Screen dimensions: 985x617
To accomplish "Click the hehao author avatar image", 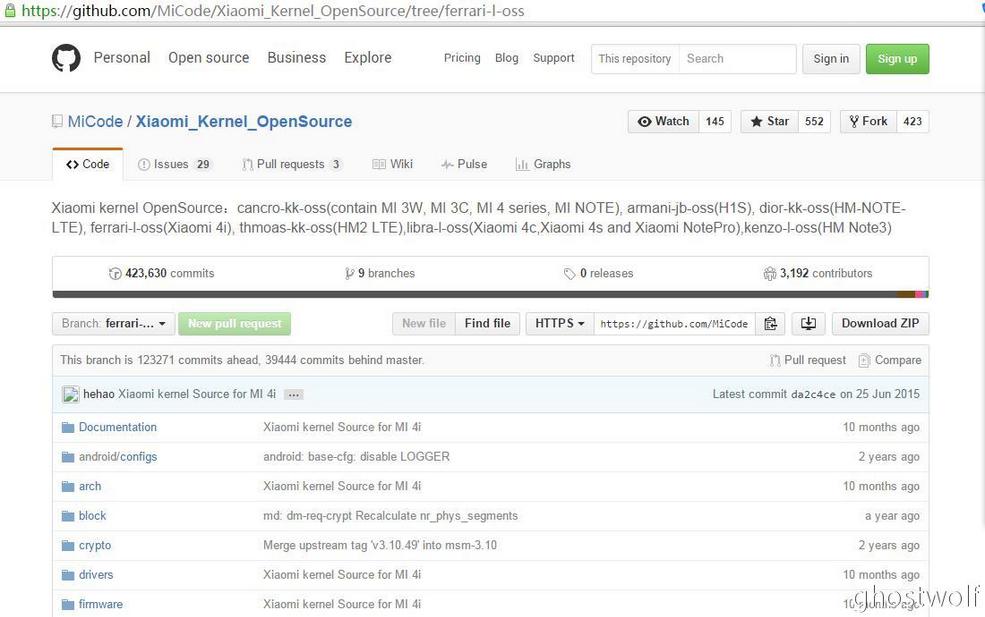I will tap(70, 394).
